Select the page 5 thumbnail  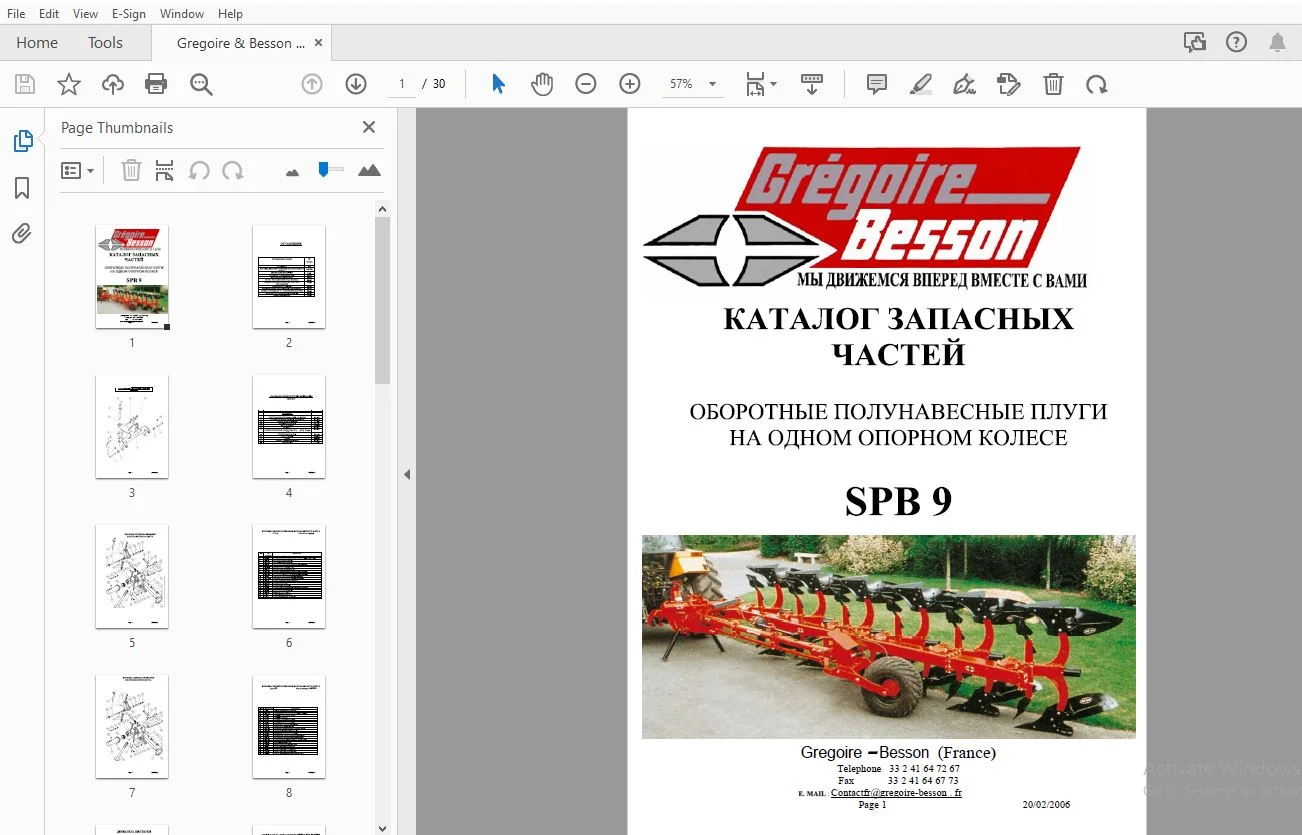click(x=132, y=577)
